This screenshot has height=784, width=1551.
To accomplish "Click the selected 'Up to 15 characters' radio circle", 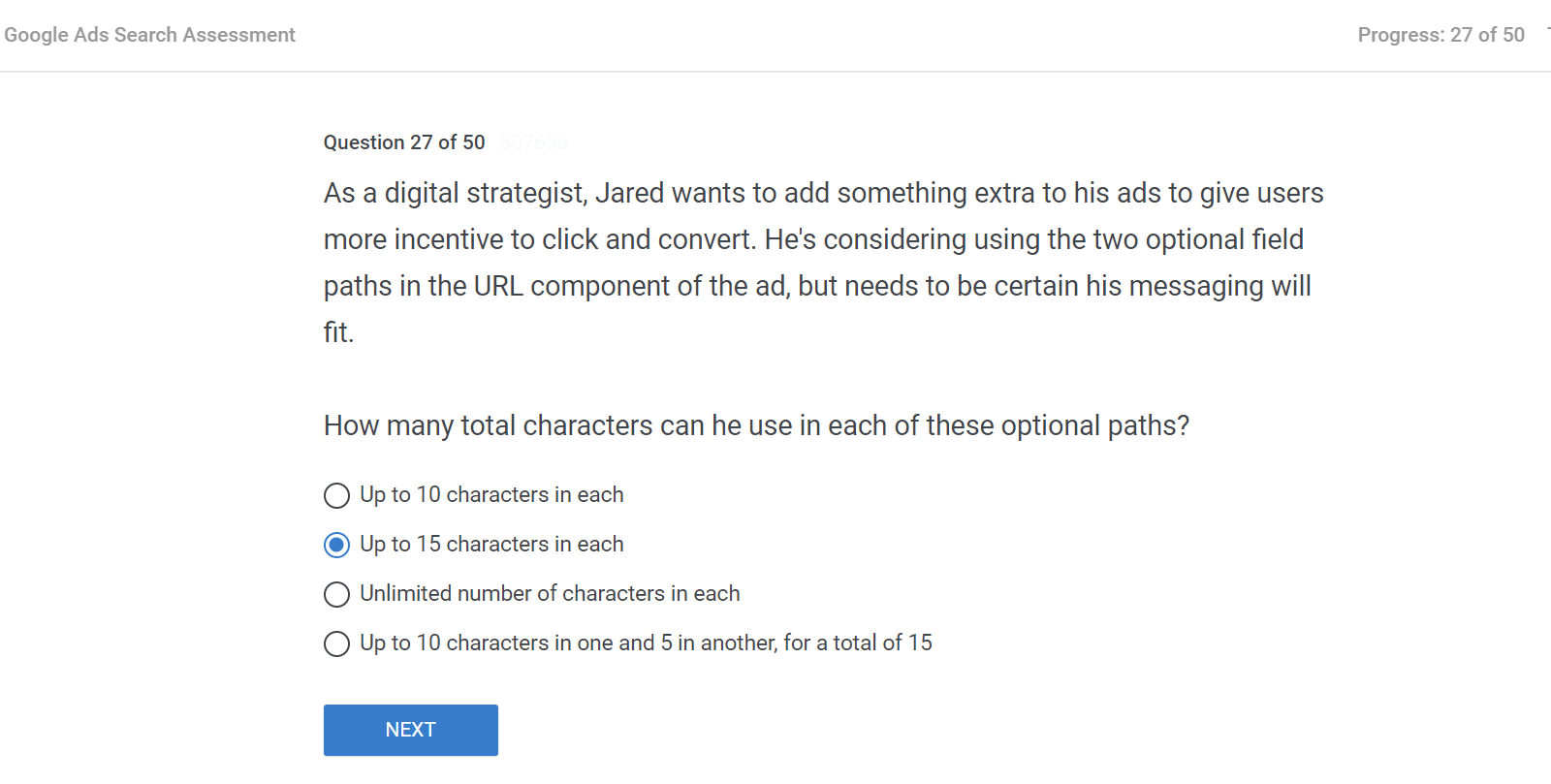I will click(336, 546).
